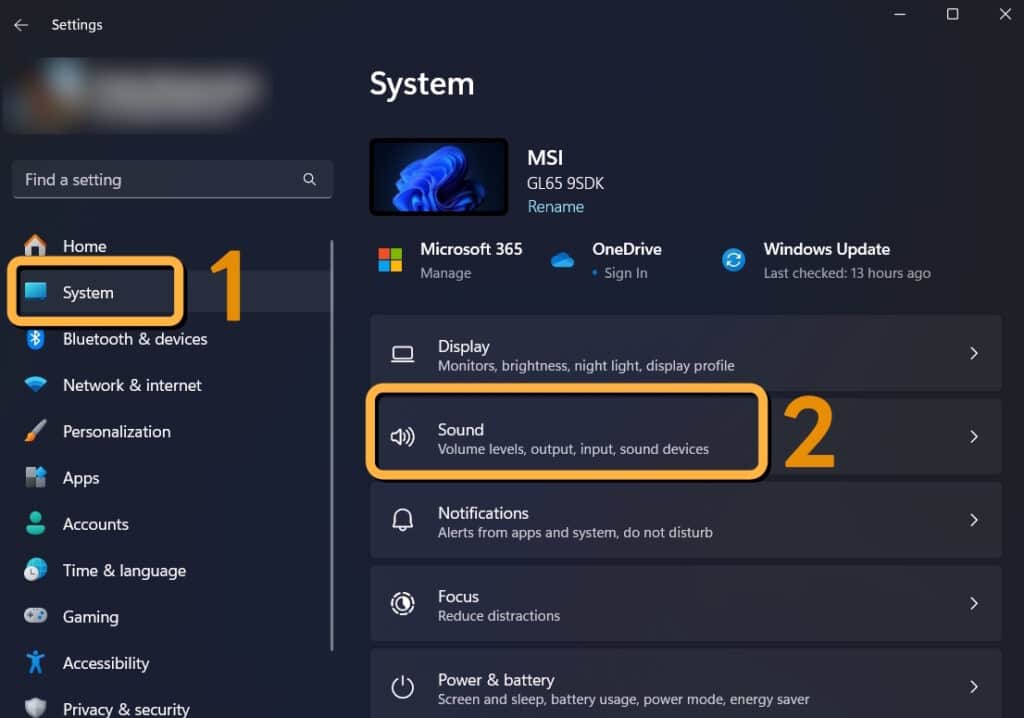The width and height of the screenshot is (1024, 718).
Task: Click the Find a setting search box
Action: [172, 179]
